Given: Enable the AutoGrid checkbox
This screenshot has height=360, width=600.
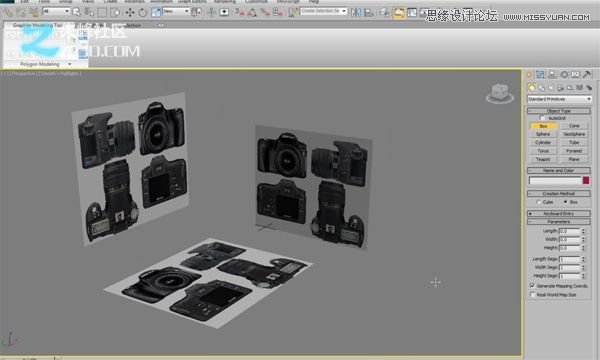Looking at the screenshot, I should pyautogui.click(x=542, y=118).
